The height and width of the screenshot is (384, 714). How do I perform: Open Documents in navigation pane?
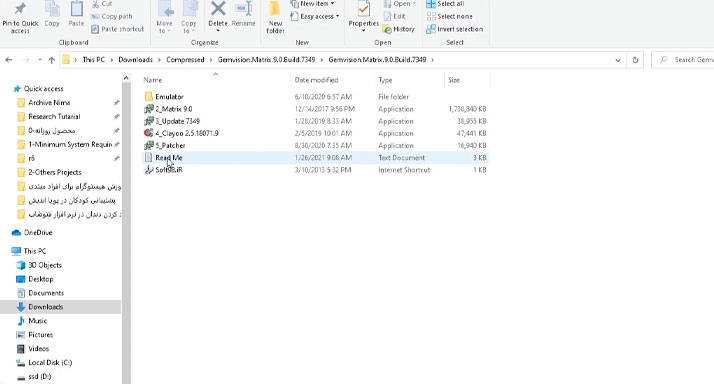coord(46,293)
